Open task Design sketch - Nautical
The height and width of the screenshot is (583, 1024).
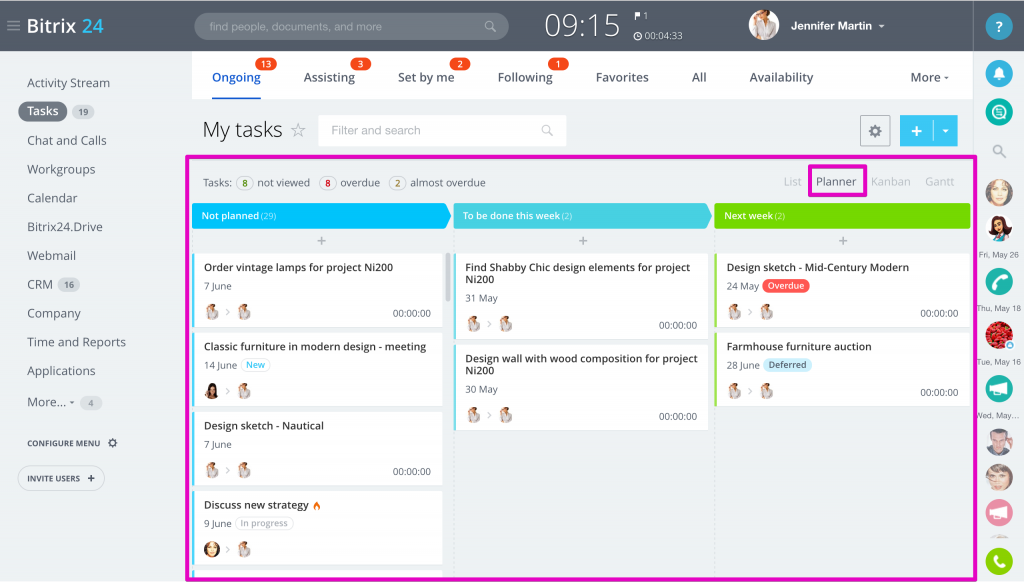coord(264,426)
